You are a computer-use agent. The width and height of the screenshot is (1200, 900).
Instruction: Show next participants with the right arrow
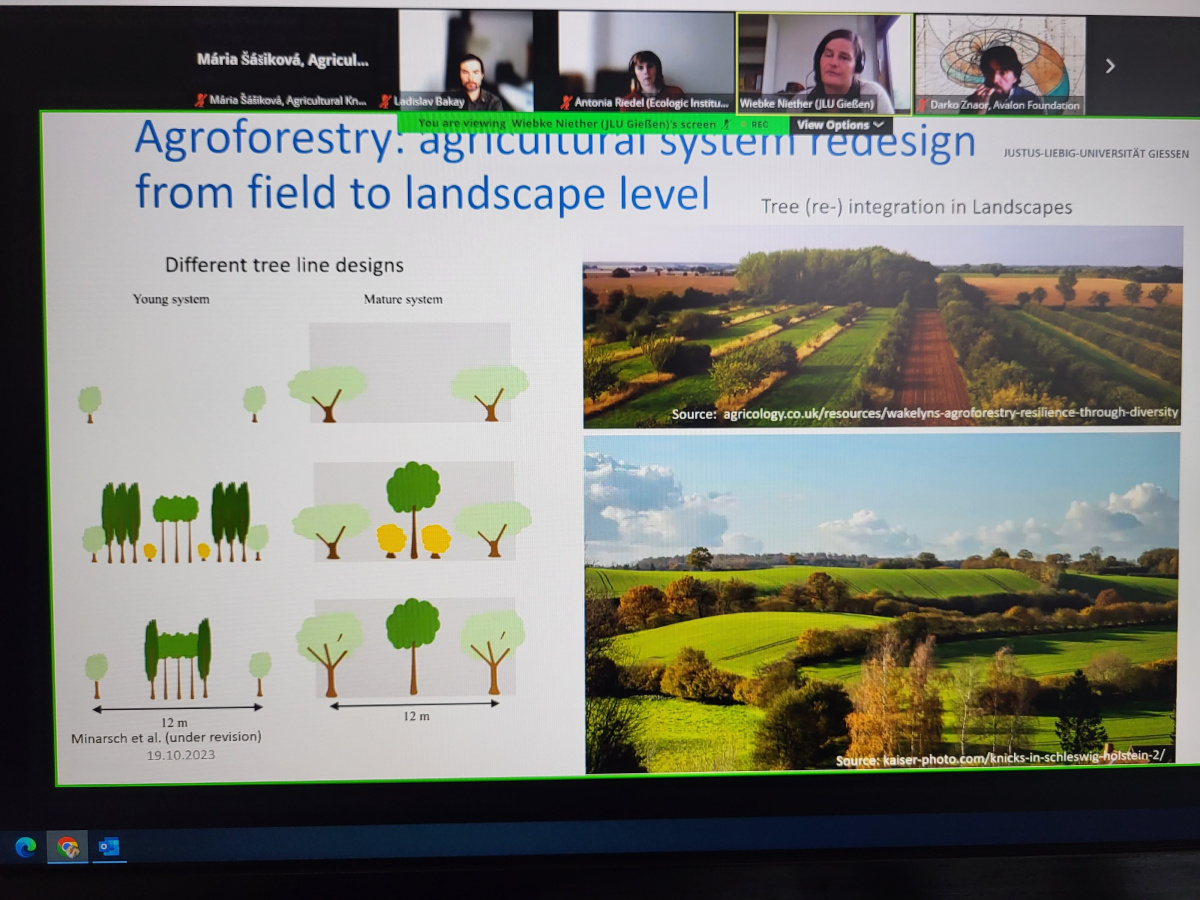pyautogui.click(x=1109, y=66)
